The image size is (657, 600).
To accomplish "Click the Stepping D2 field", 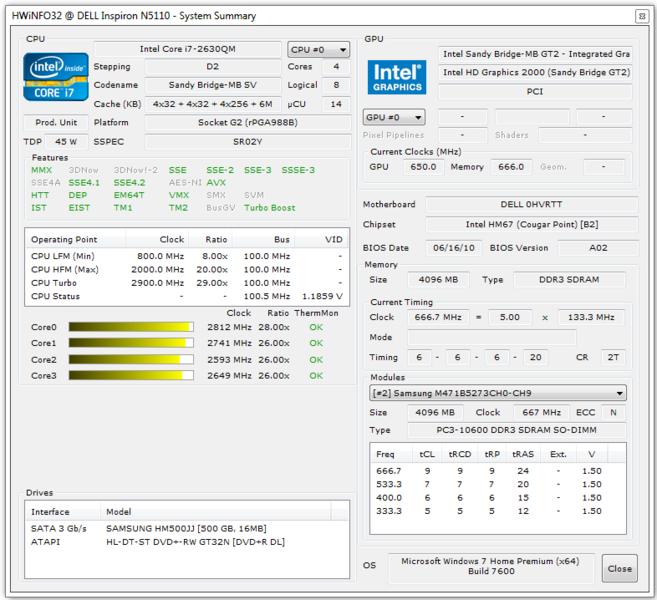I will (213, 67).
